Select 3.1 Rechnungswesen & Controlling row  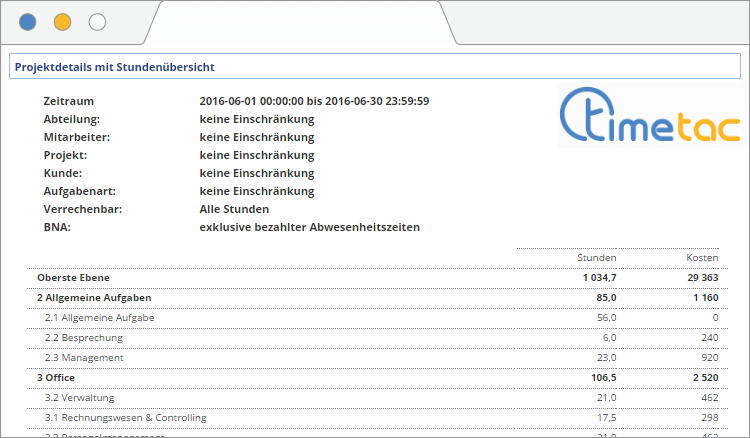(x=125, y=417)
